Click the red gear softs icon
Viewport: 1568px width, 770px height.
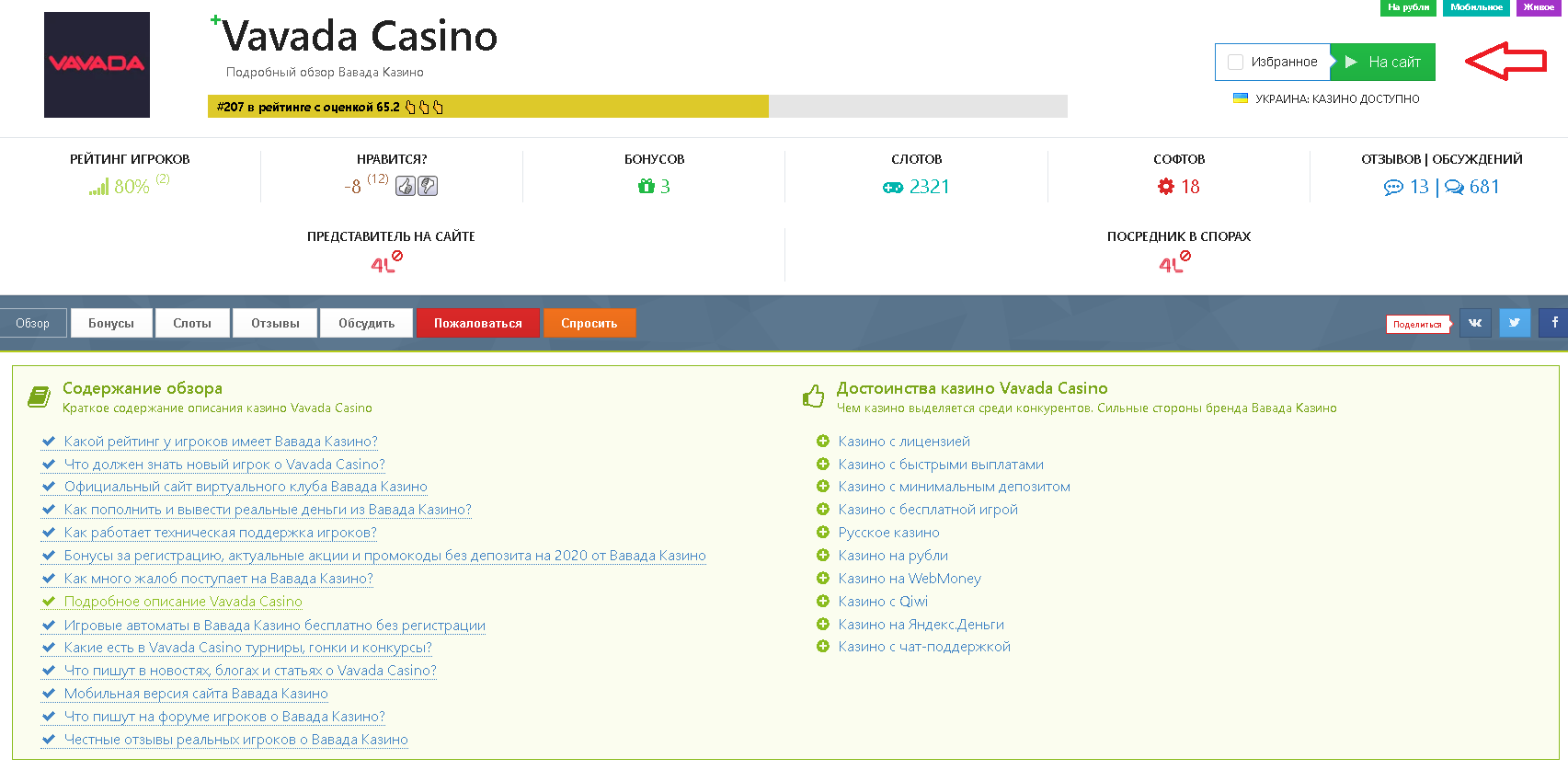pos(1166,187)
